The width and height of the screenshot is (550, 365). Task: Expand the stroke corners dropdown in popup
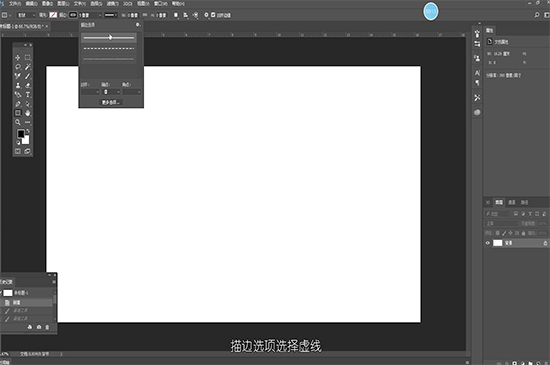(132, 92)
